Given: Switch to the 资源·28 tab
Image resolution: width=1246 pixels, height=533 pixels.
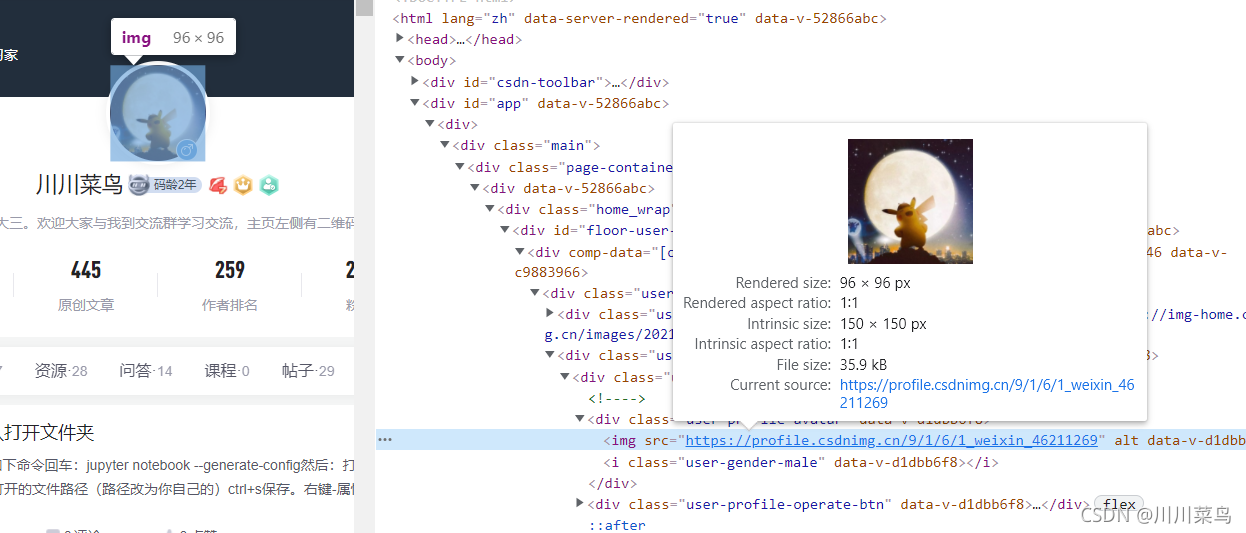Looking at the screenshot, I should pyautogui.click(x=61, y=371).
